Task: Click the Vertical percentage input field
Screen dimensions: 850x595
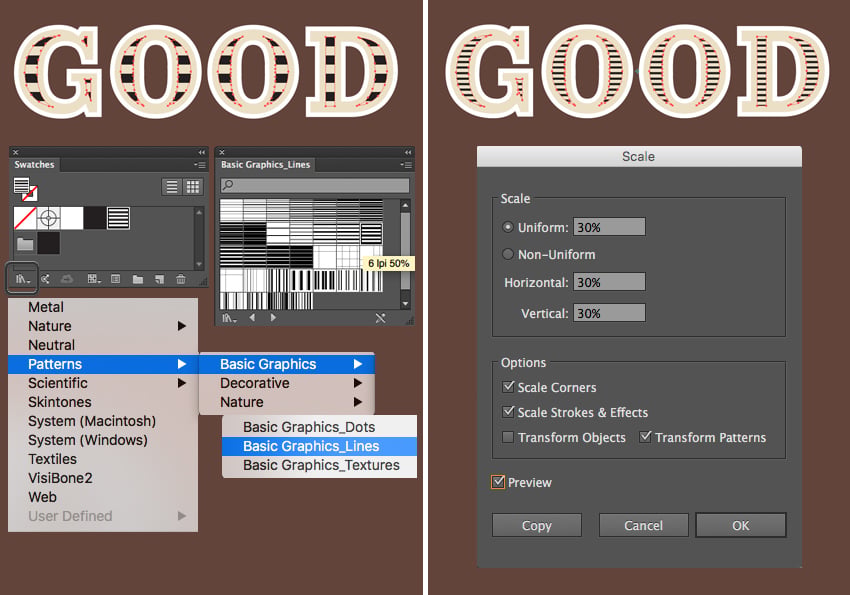Action: pos(609,313)
